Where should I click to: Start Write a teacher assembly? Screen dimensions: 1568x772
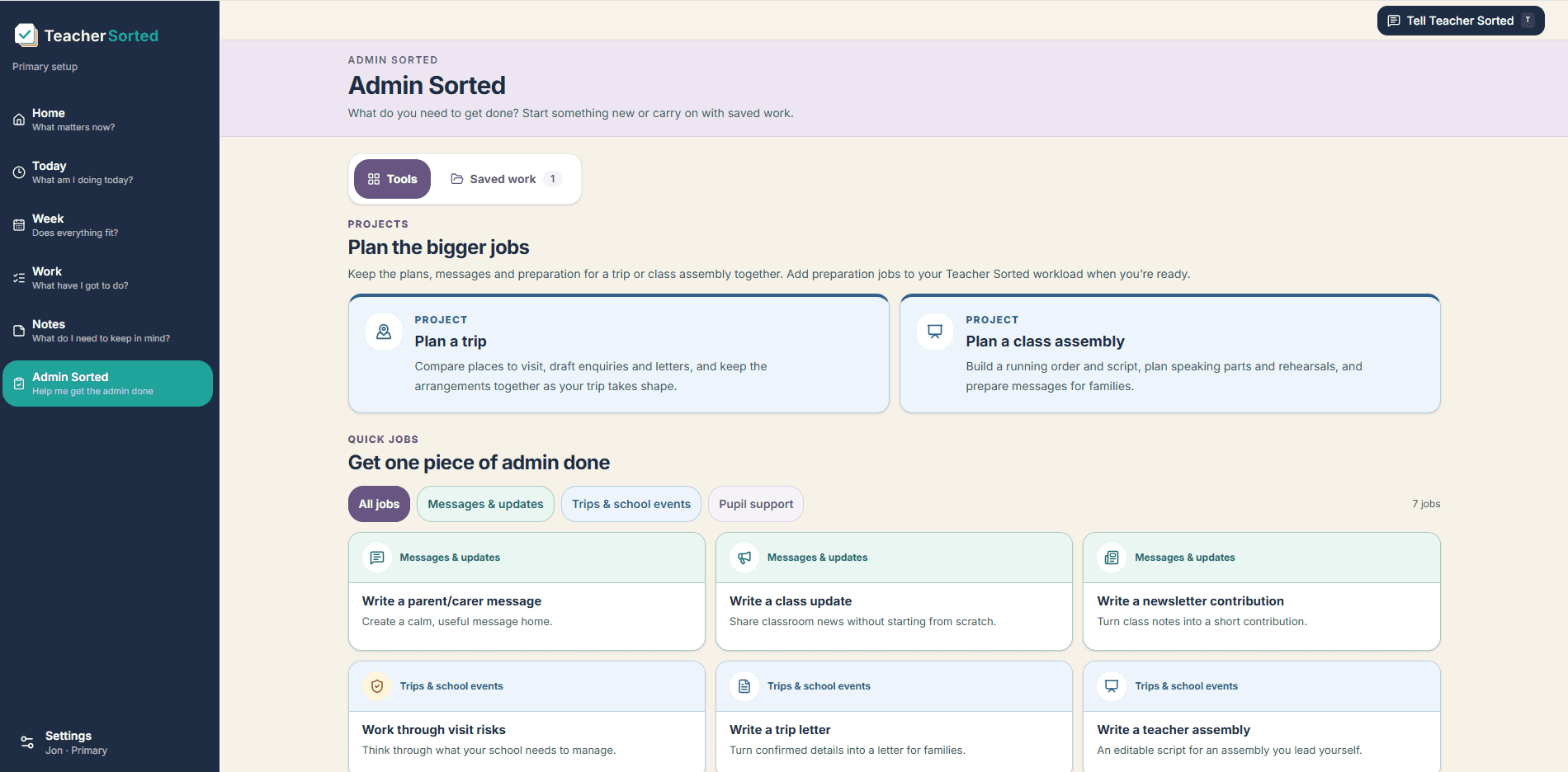click(1262, 717)
